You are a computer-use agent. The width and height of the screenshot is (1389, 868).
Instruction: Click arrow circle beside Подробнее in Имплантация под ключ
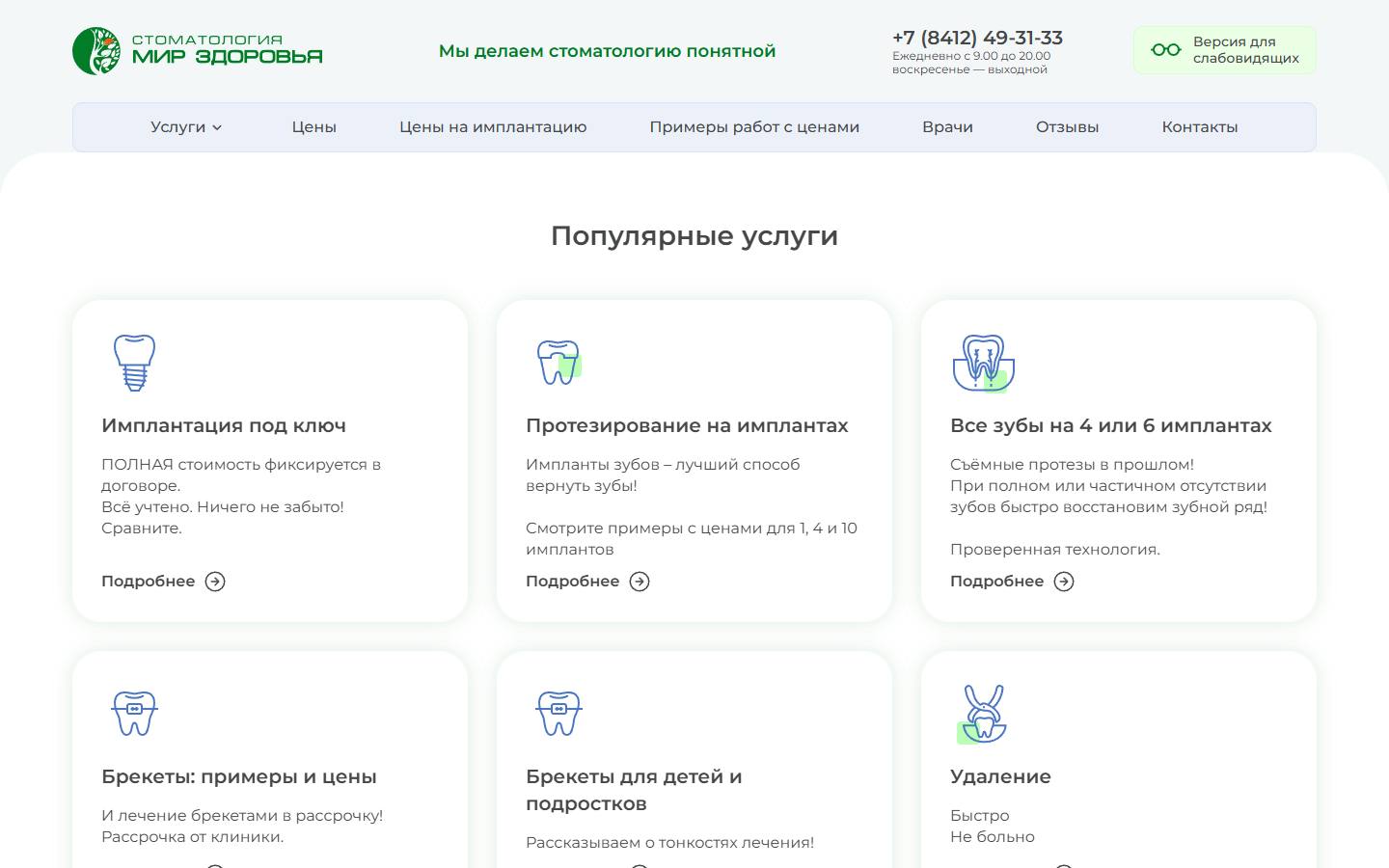coord(215,582)
